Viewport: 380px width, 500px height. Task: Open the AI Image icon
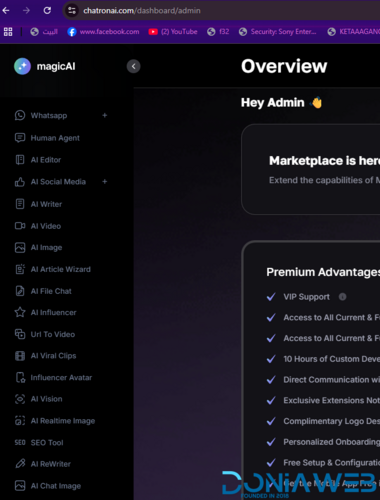[20, 248]
